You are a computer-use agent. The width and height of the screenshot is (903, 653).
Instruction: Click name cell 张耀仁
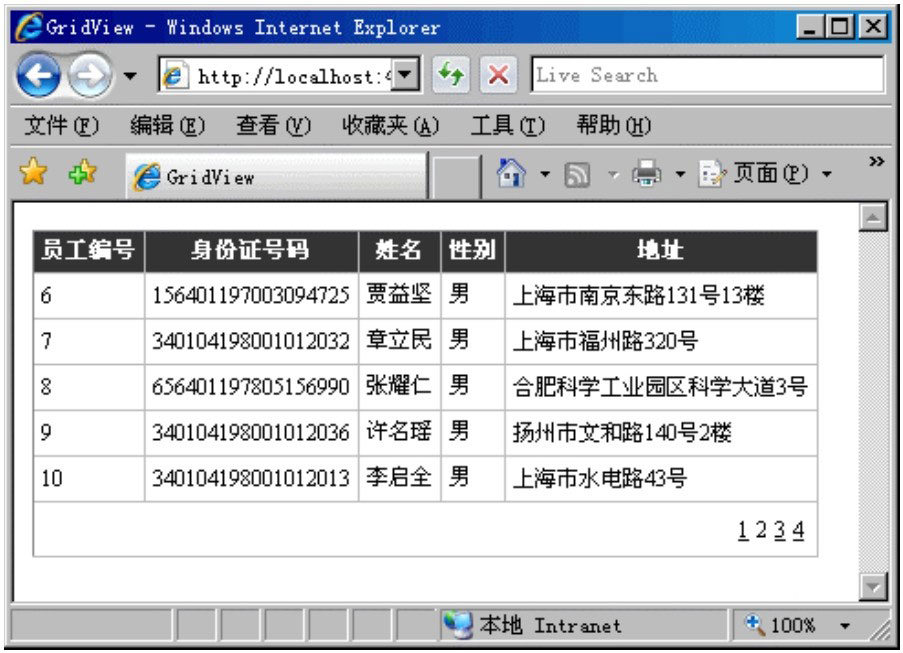pyautogui.click(x=399, y=385)
